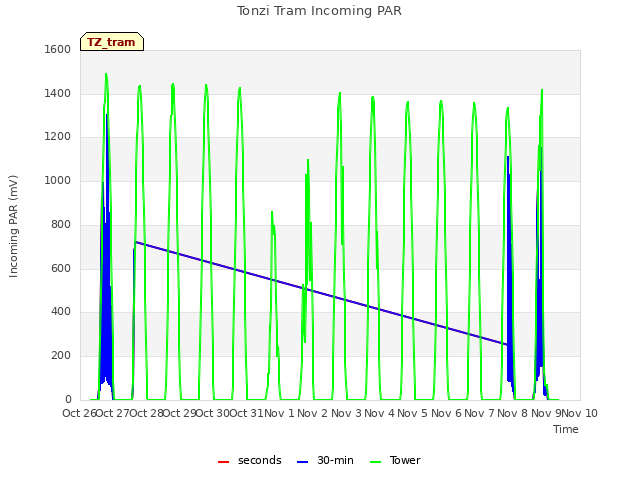This screenshot has height=480, width=640.
Task: Click the 0 y-axis tick label
Action: [68, 400]
